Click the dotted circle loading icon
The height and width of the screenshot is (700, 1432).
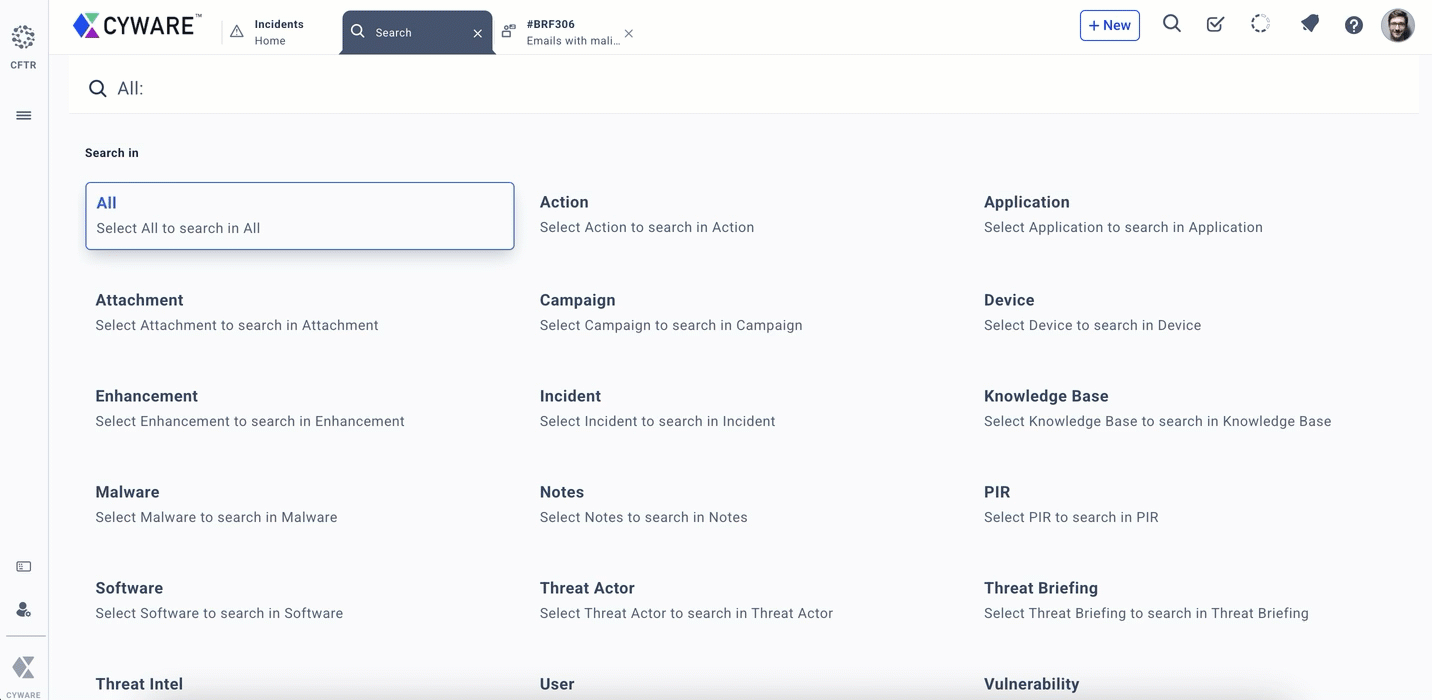(1260, 25)
